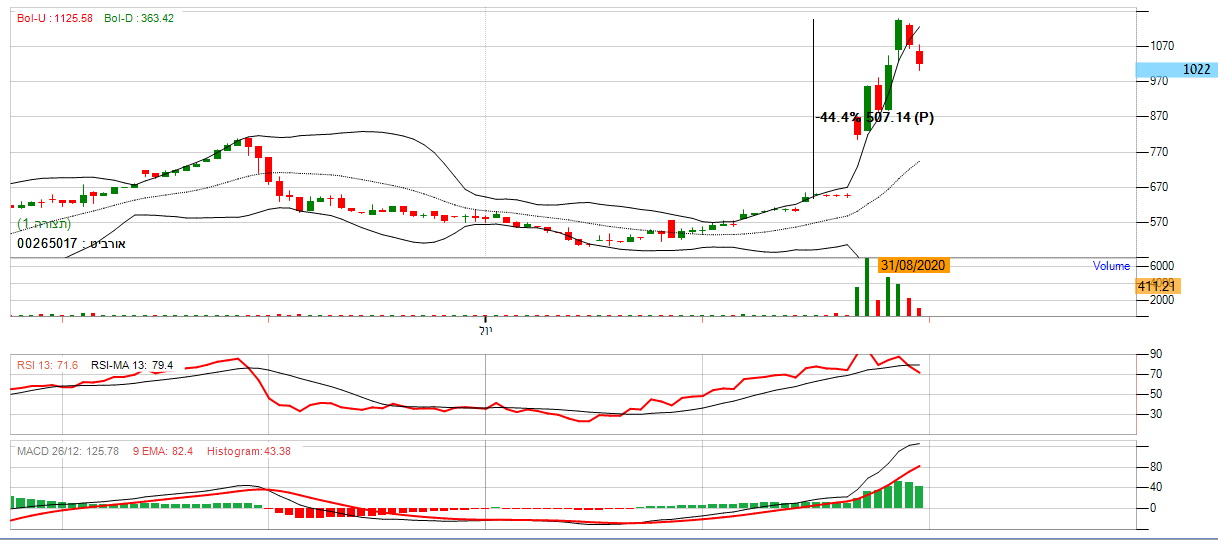Click the Bol-D 363.42 indicator label

click(139, 18)
